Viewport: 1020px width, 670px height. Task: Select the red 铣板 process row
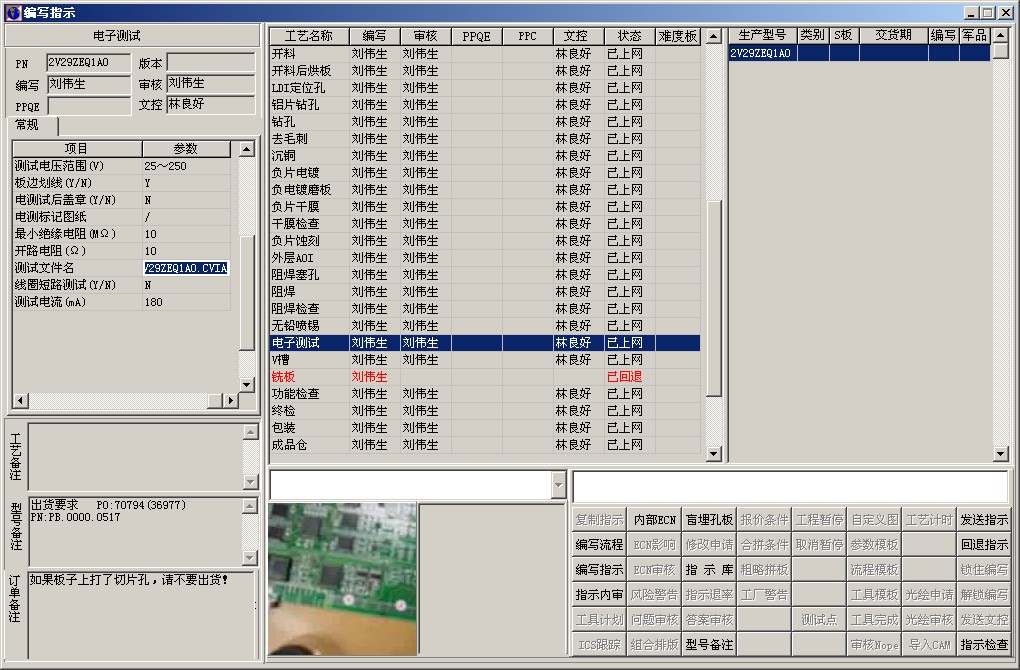485,377
